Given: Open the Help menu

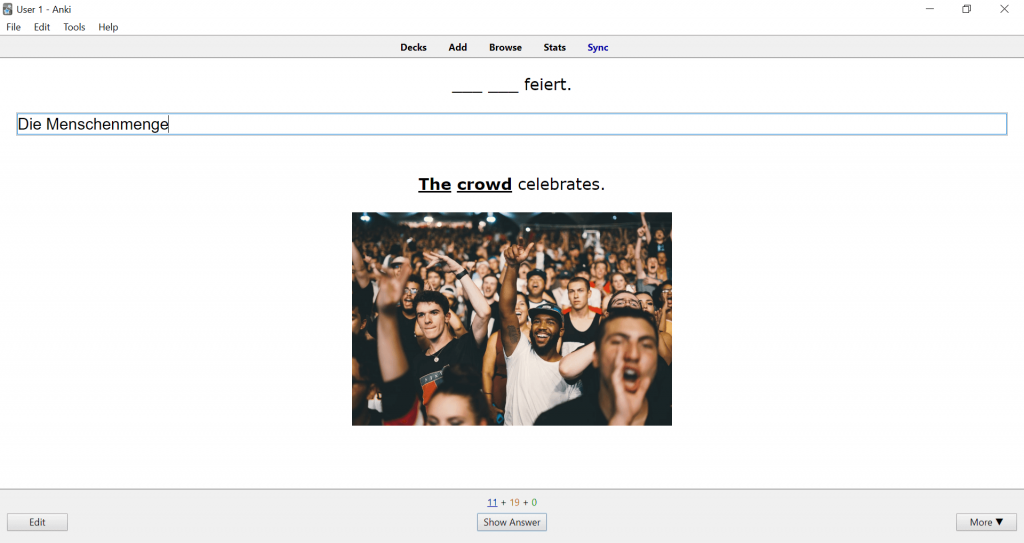Looking at the screenshot, I should pyautogui.click(x=108, y=27).
